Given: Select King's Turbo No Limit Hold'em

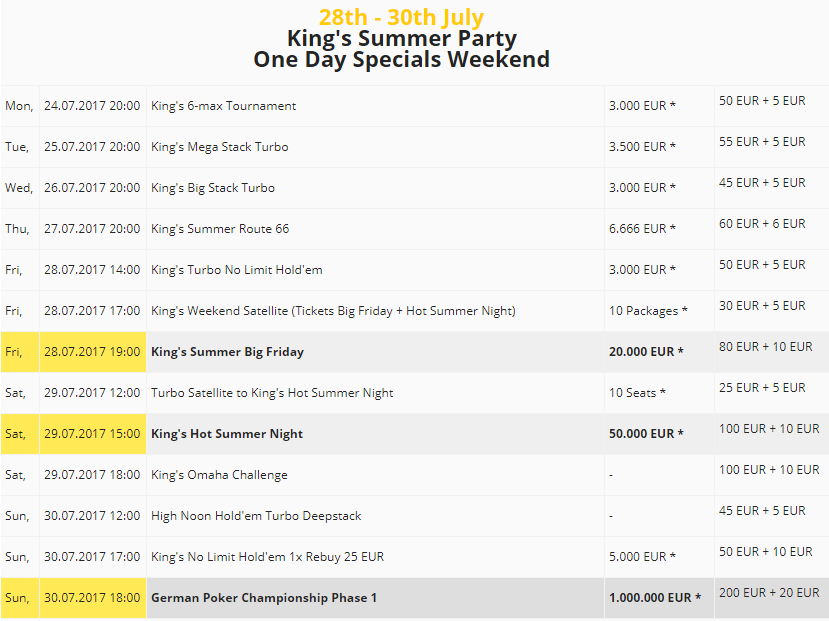Looking at the screenshot, I should (x=236, y=270).
